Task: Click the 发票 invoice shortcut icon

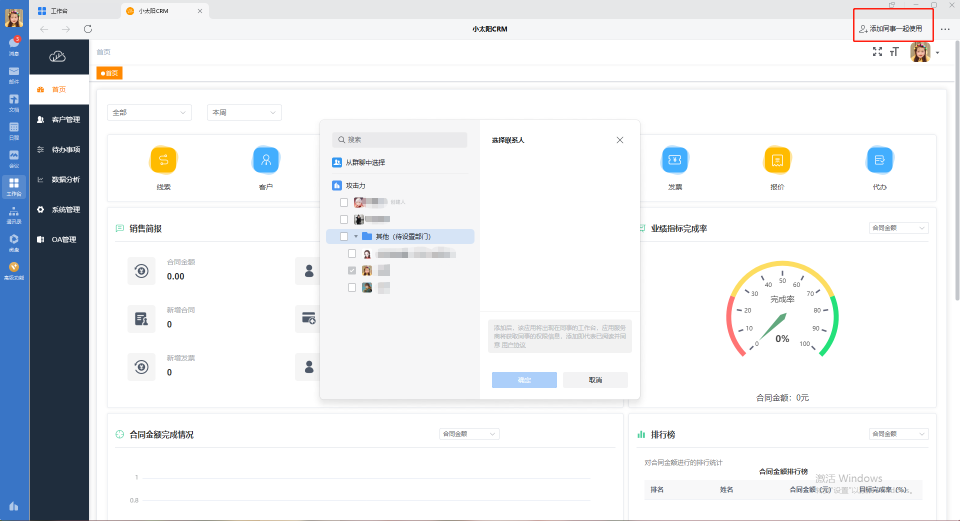Action: pos(675,160)
